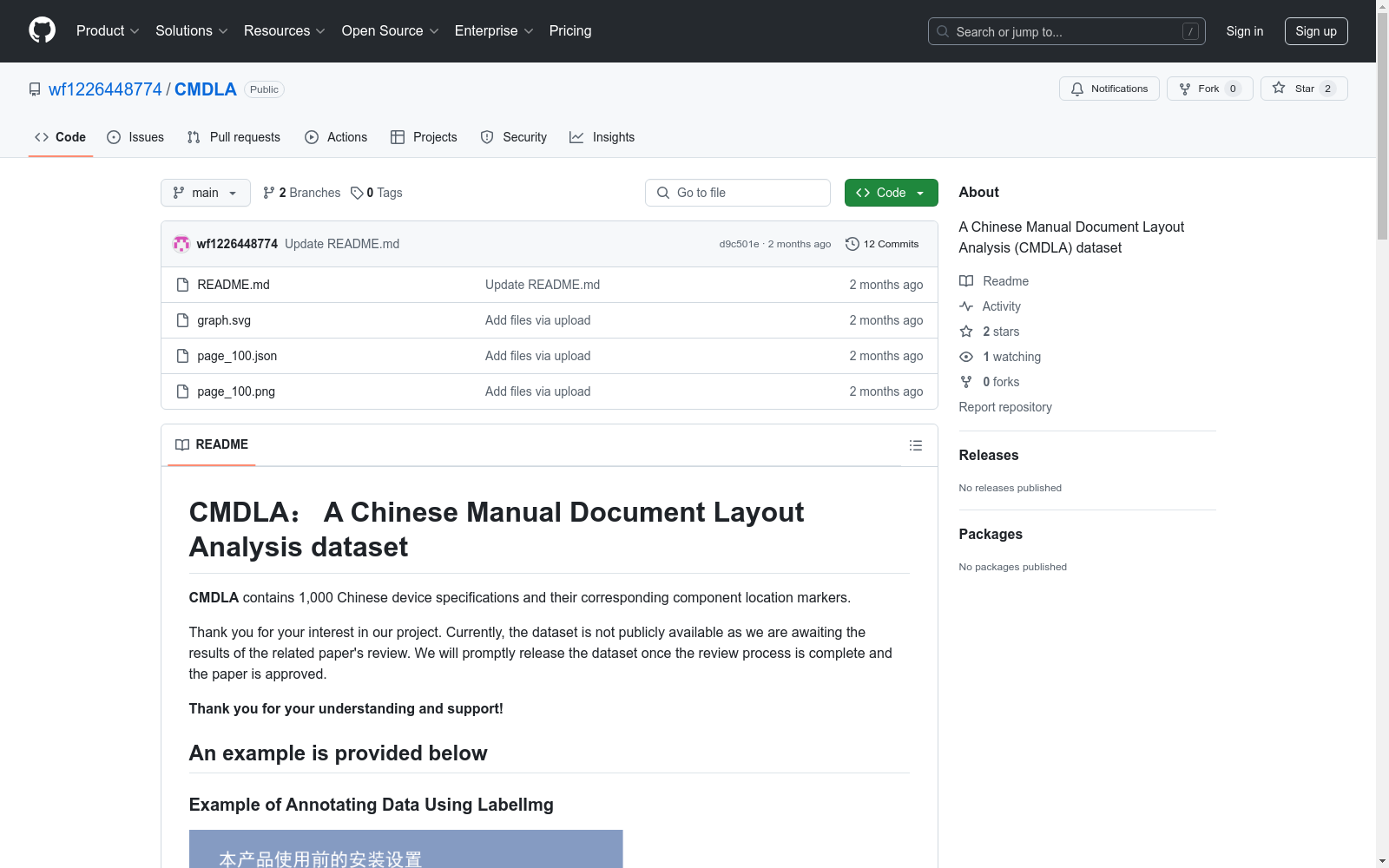Image resolution: width=1389 pixels, height=868 pixels.
Task: Click the Sign in link
Action: (x=1245, y=31)
